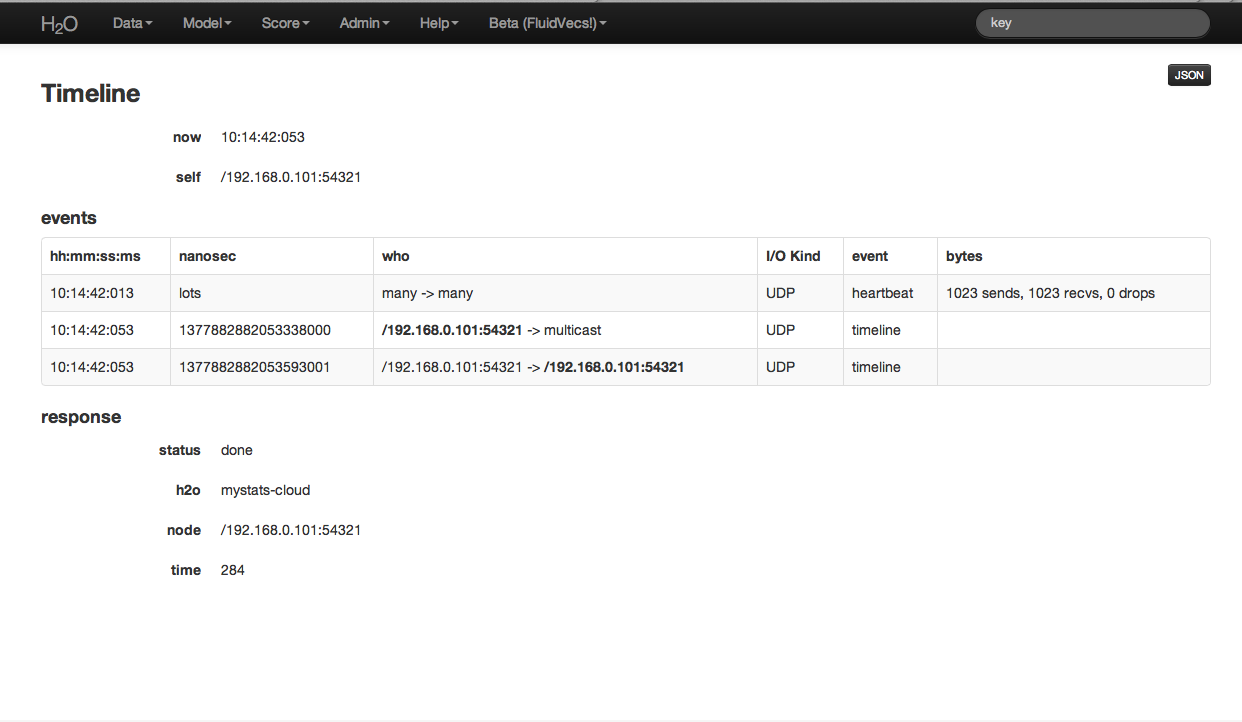Open the Help menu
This screenshot has height=722, width=1242.
pyautogui.click(x=439, y=23)
